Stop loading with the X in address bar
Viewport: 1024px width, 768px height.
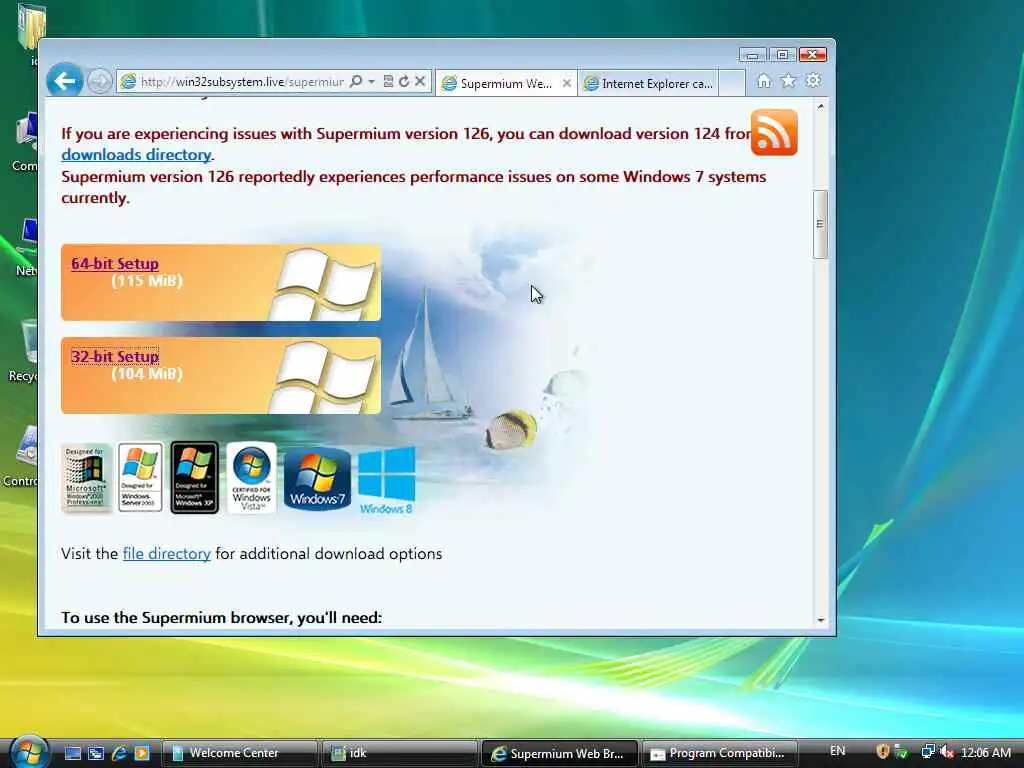coord(421,82)
